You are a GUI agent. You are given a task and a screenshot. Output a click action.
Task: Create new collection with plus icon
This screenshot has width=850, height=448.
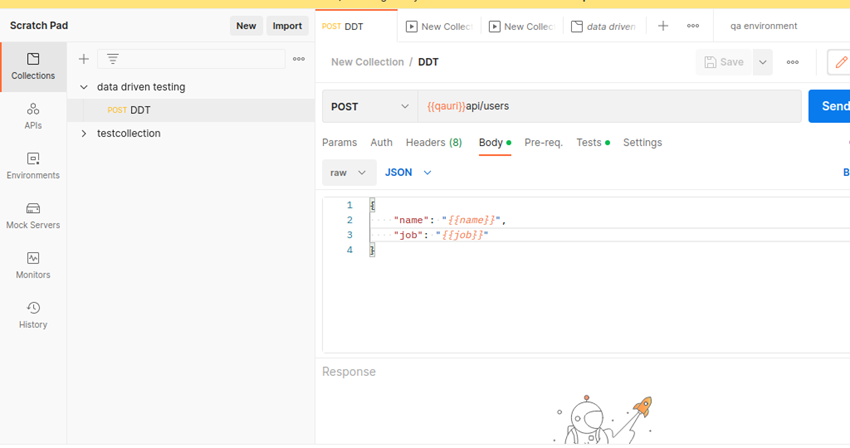point(83,59)
